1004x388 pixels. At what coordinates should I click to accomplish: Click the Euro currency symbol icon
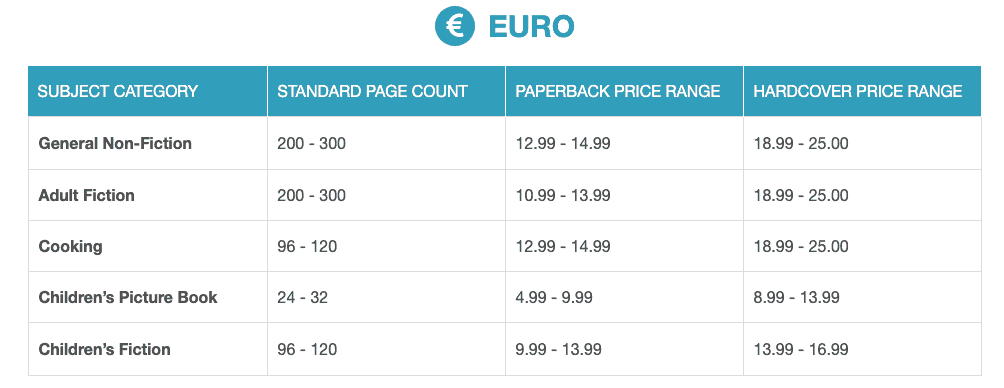(455, 26)
